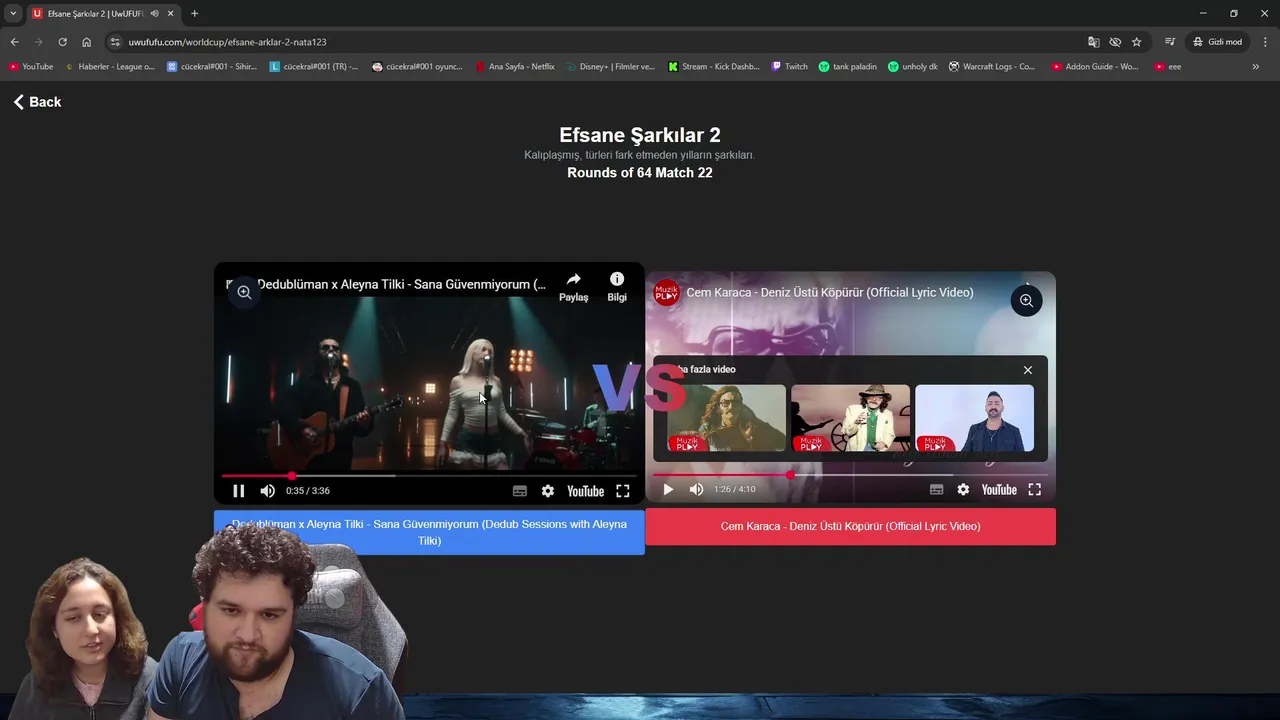
Task: Close the more videos overlay
Action: click(x=1027, y=370)
